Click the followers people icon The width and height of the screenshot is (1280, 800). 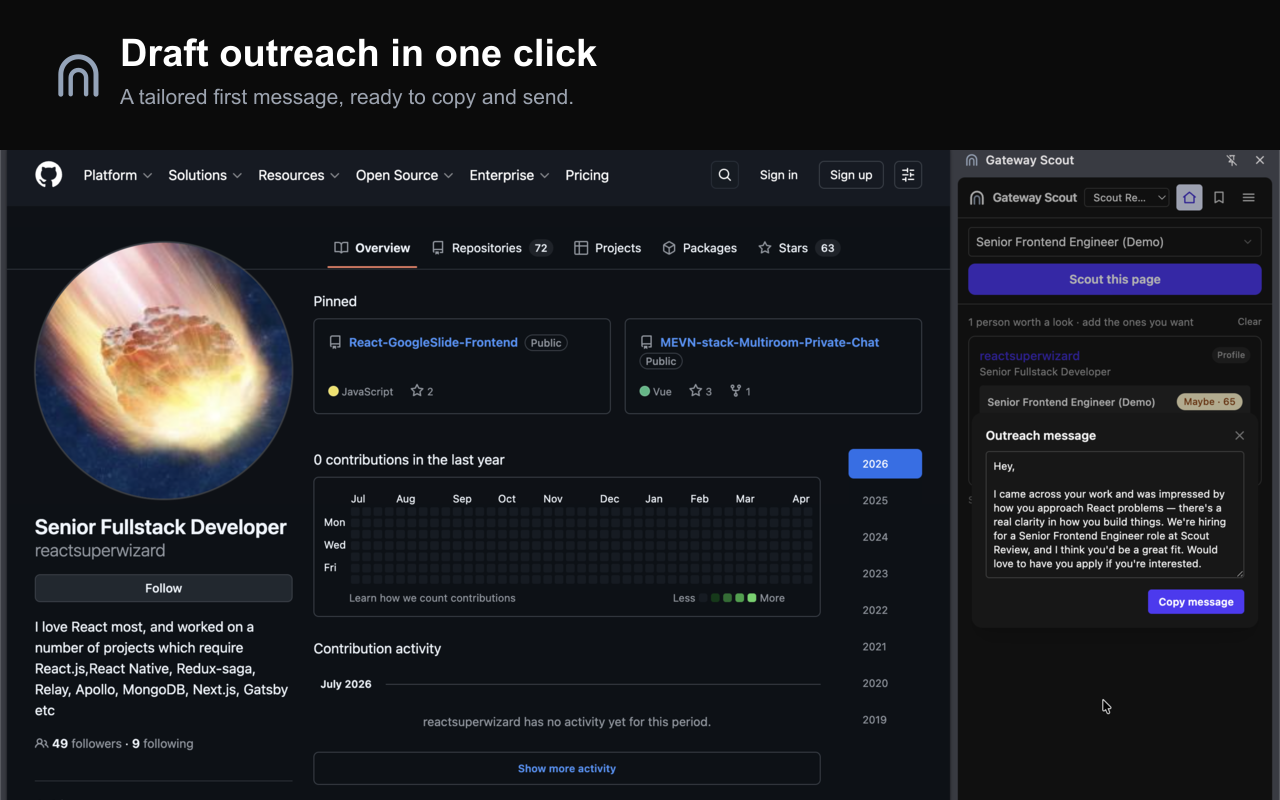pyautogui.click(x=41, y=743)
